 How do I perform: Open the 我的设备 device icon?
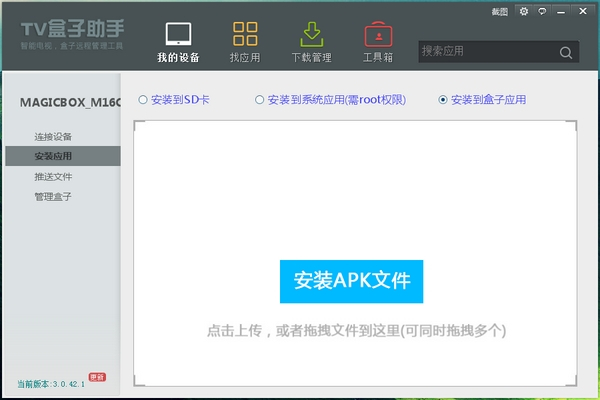(178, 34)
